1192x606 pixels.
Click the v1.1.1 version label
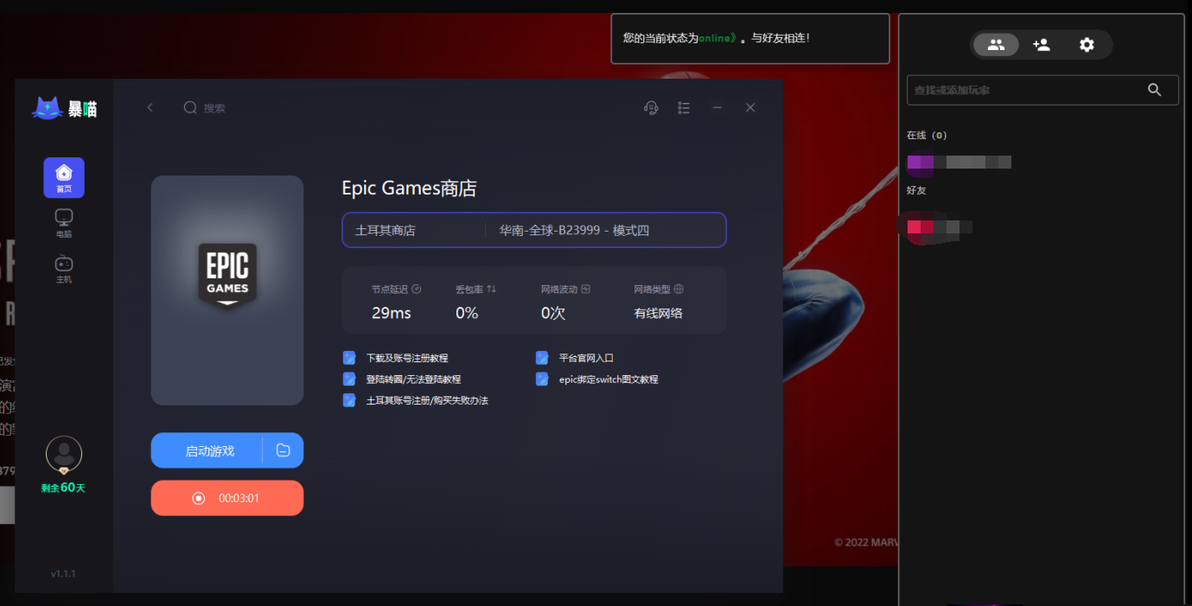coord(63,573)
